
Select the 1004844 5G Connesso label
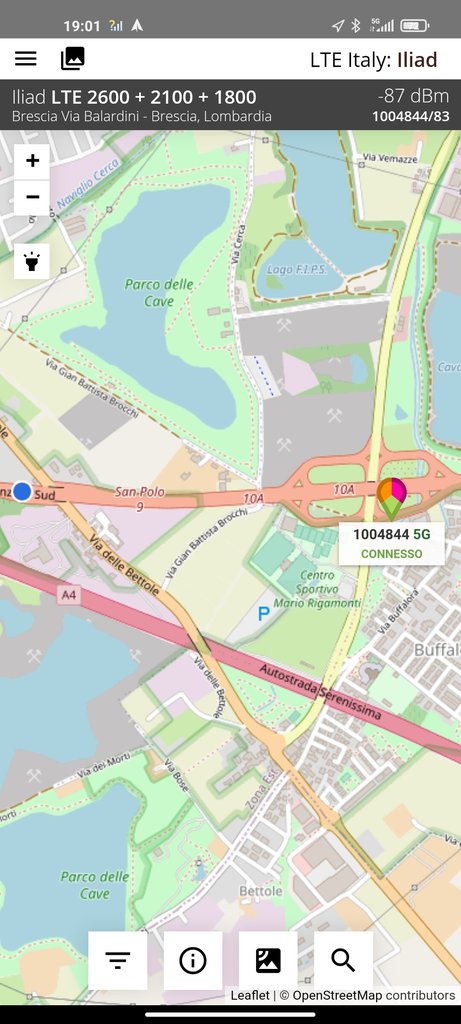pos(392,543)
